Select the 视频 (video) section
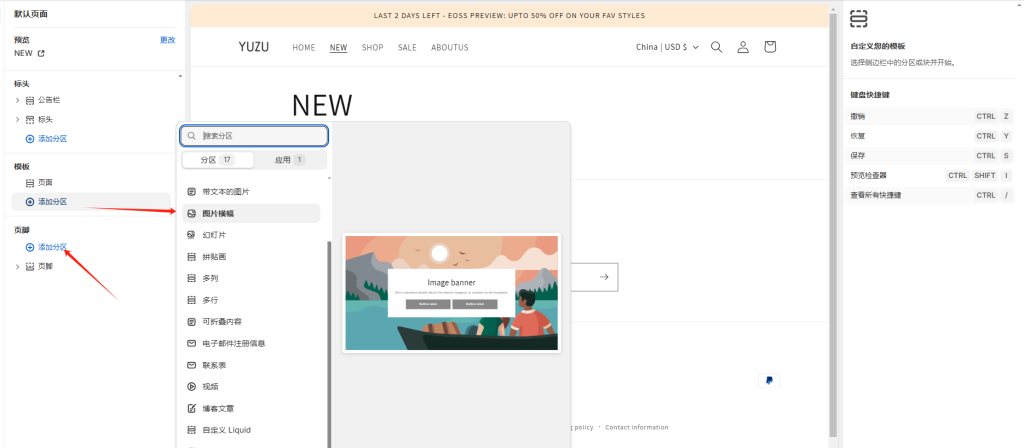 pyautogui.click(x=211, y=386)
